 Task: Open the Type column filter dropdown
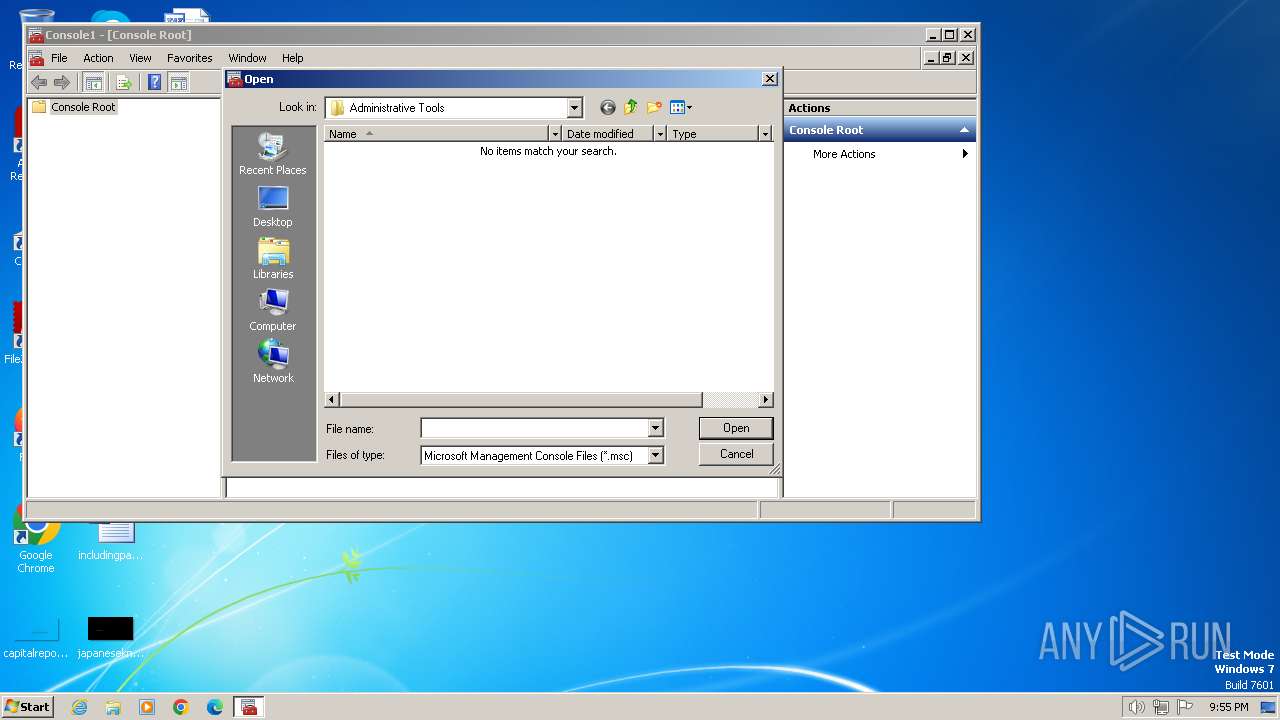click(x=765, y=133)
